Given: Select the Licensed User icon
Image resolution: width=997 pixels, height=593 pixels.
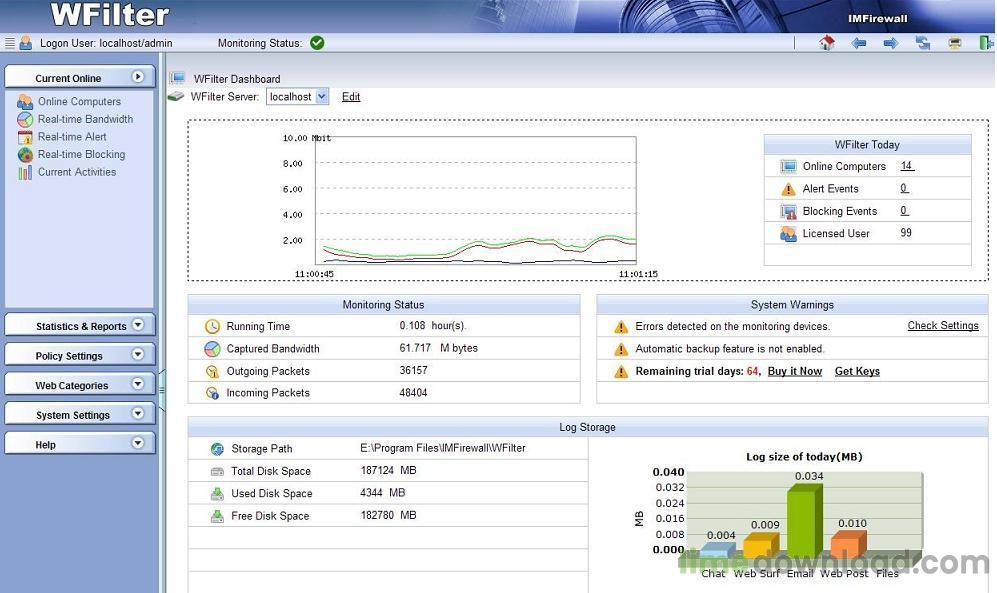Looking at the screenshot, I should [x=788, y=234].
